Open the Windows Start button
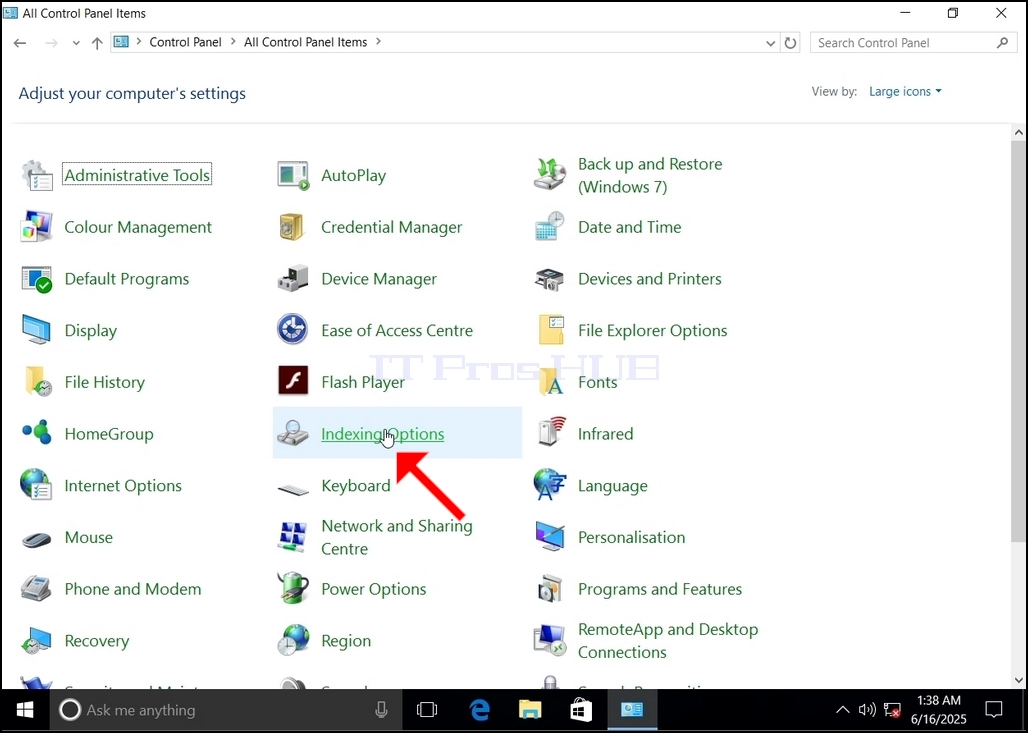Viewport: 1028px width, 733px height. point(25,710)
